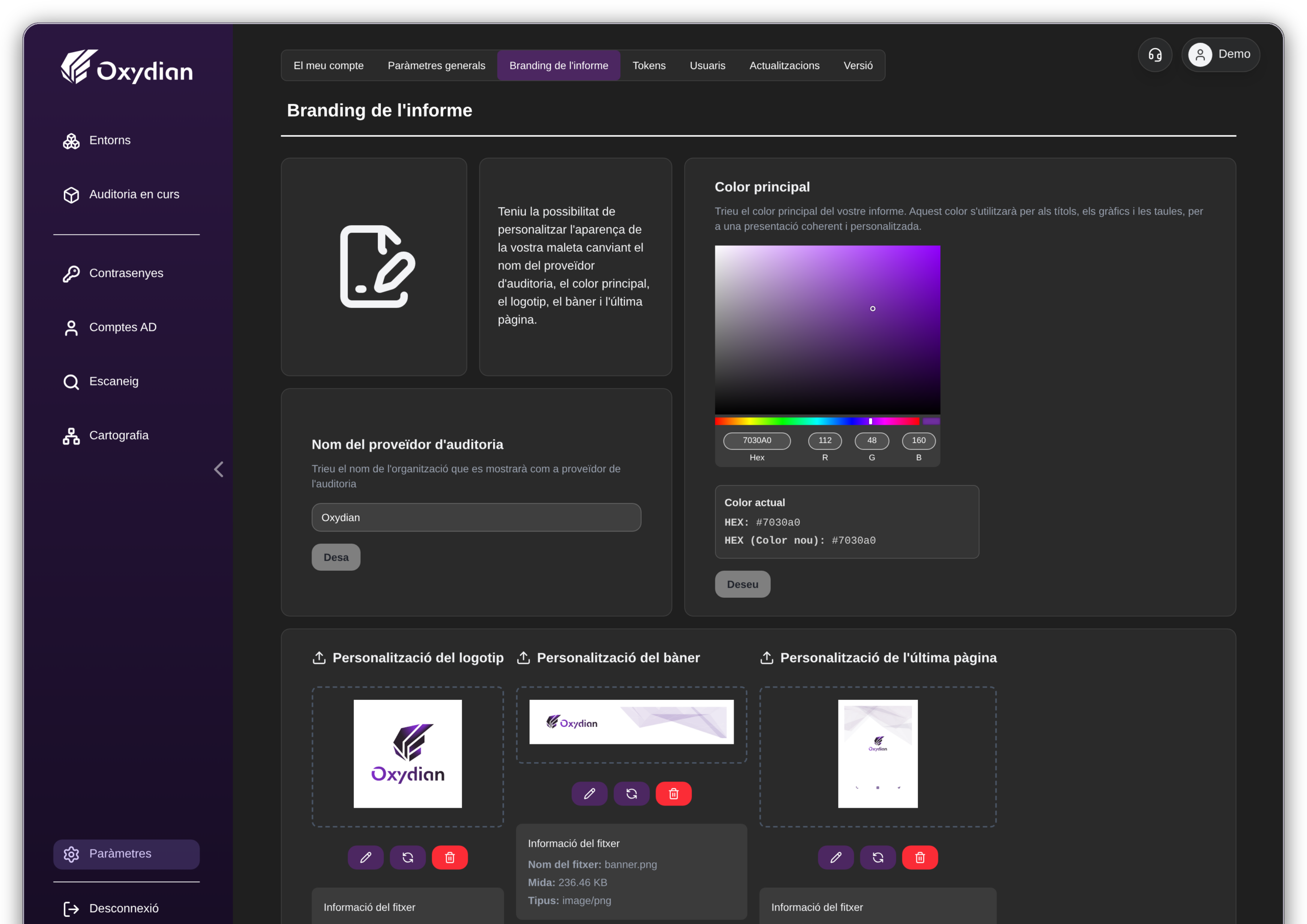The height and width of the screenshot is (924, 1307).
Task: Switch to the Actualitzacions tab
Action: click(x=784, y=65)
